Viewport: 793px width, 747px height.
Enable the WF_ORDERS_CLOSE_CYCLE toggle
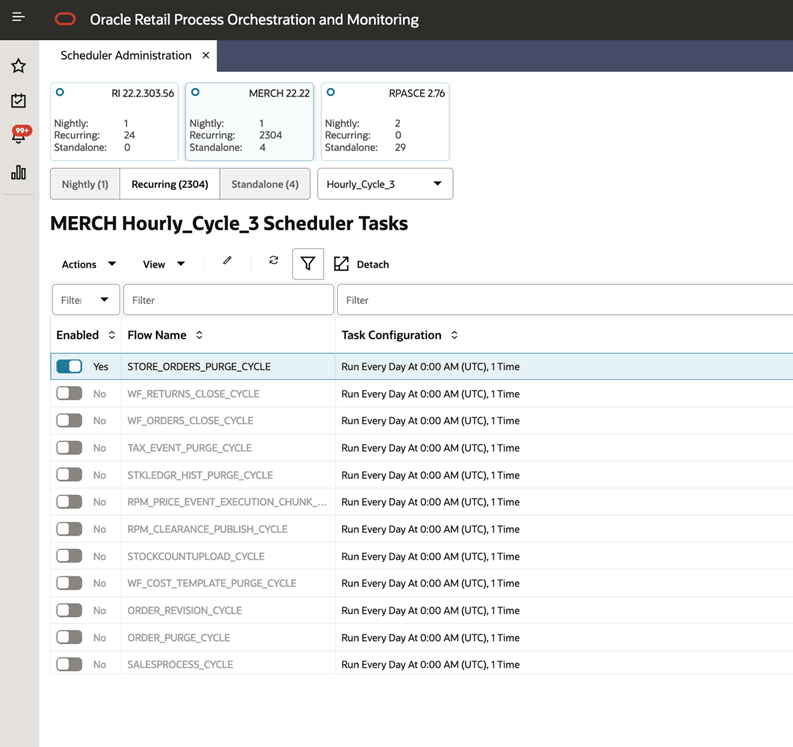[69, 420]
